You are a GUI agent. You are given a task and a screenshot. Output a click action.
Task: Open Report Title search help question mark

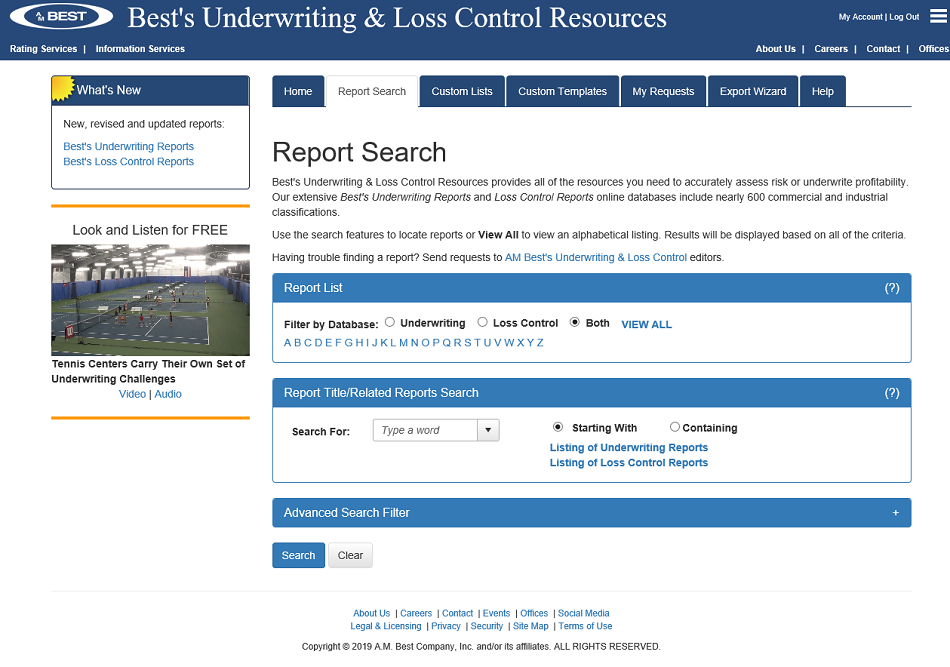coord(892,393)
